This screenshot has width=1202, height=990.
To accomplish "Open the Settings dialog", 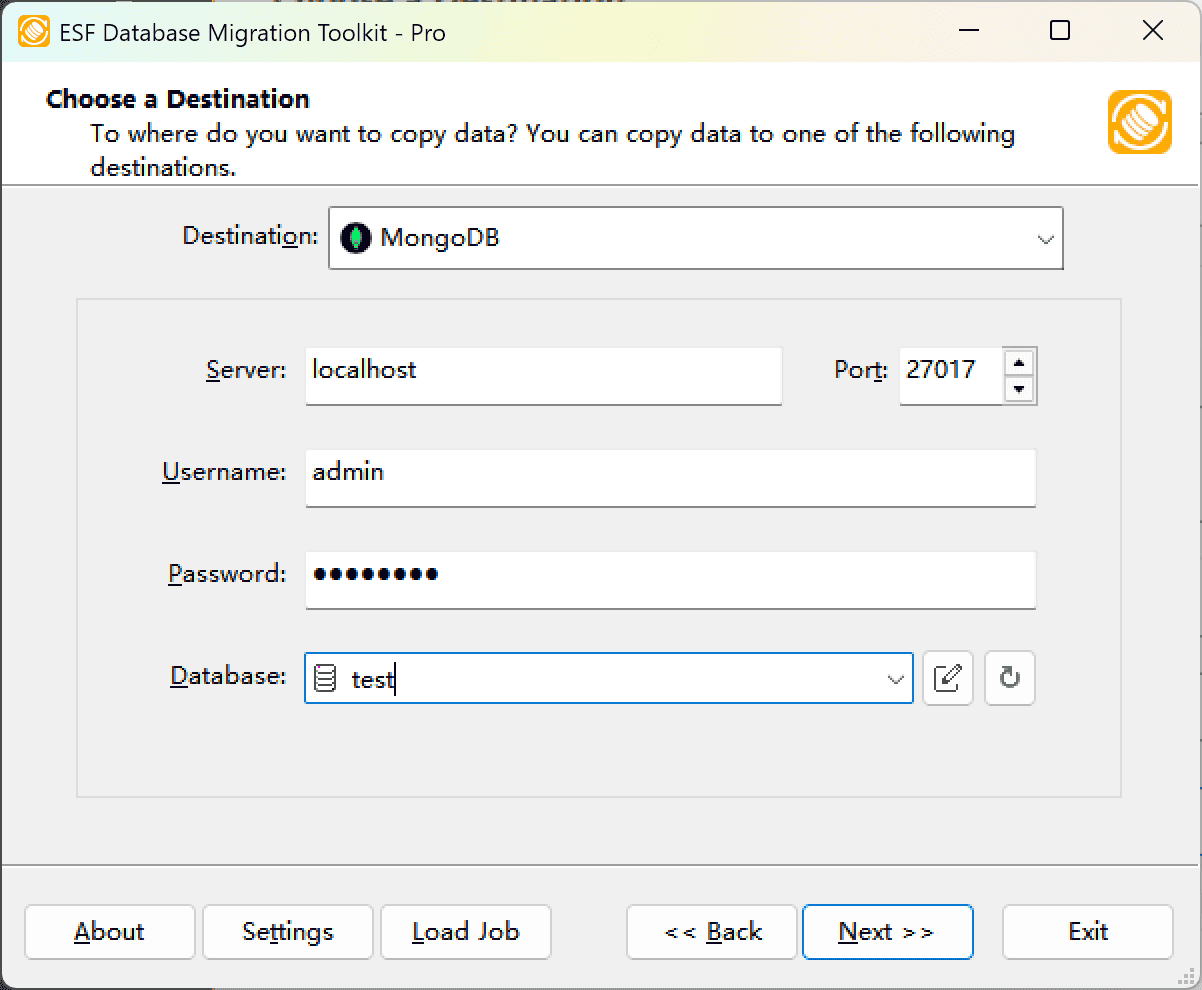I will click(287, 931).
